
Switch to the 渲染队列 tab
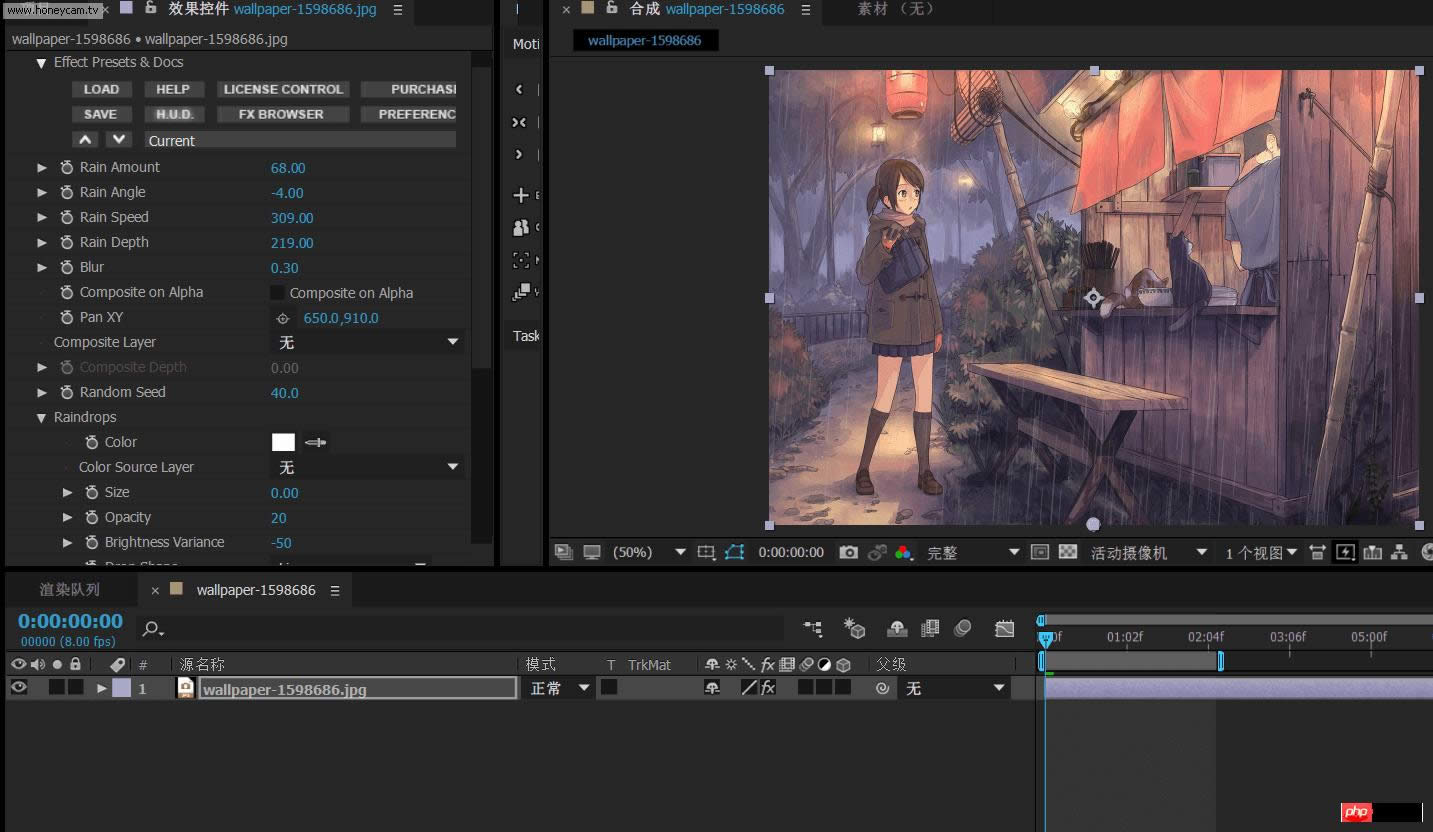[69, 590]
